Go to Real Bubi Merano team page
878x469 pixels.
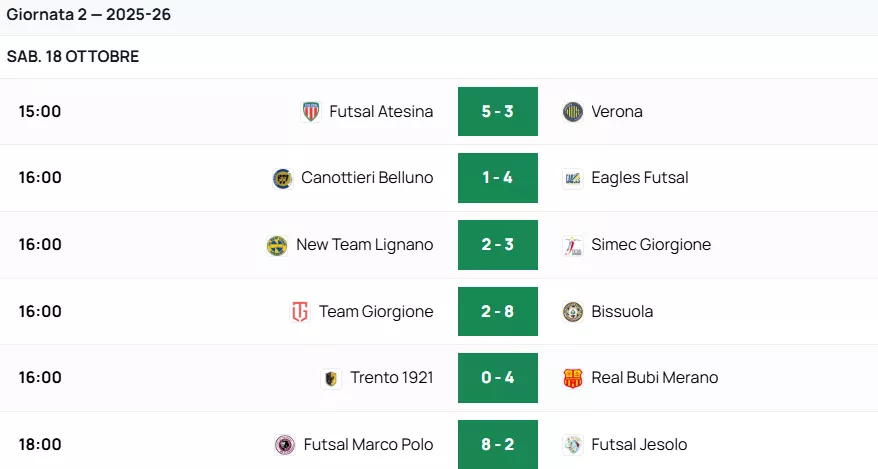(654, 378)
